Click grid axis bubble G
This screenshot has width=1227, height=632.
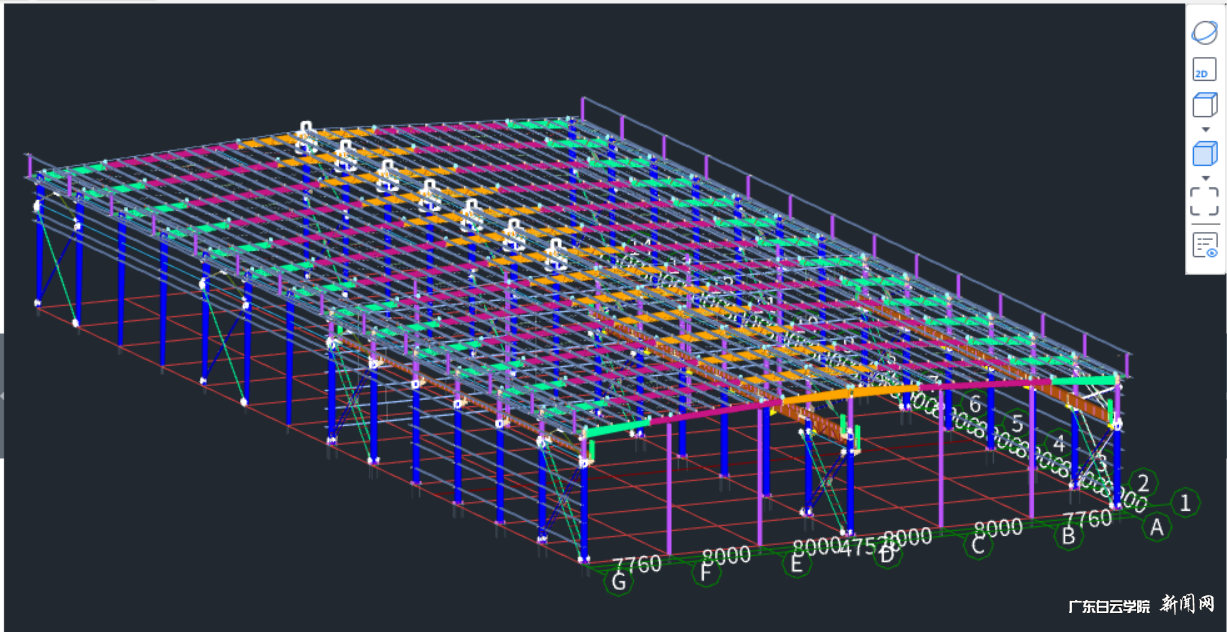coord(620,583)
